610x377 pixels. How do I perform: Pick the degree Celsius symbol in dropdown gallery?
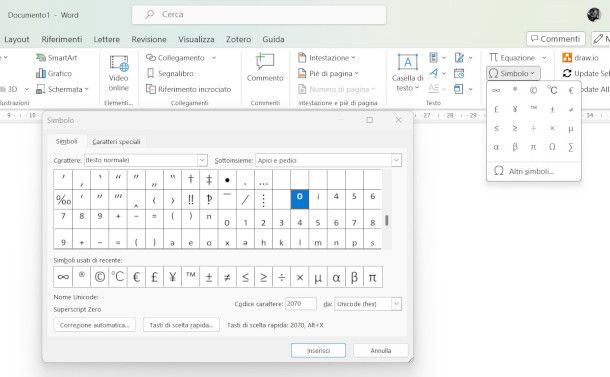[552, 90]
